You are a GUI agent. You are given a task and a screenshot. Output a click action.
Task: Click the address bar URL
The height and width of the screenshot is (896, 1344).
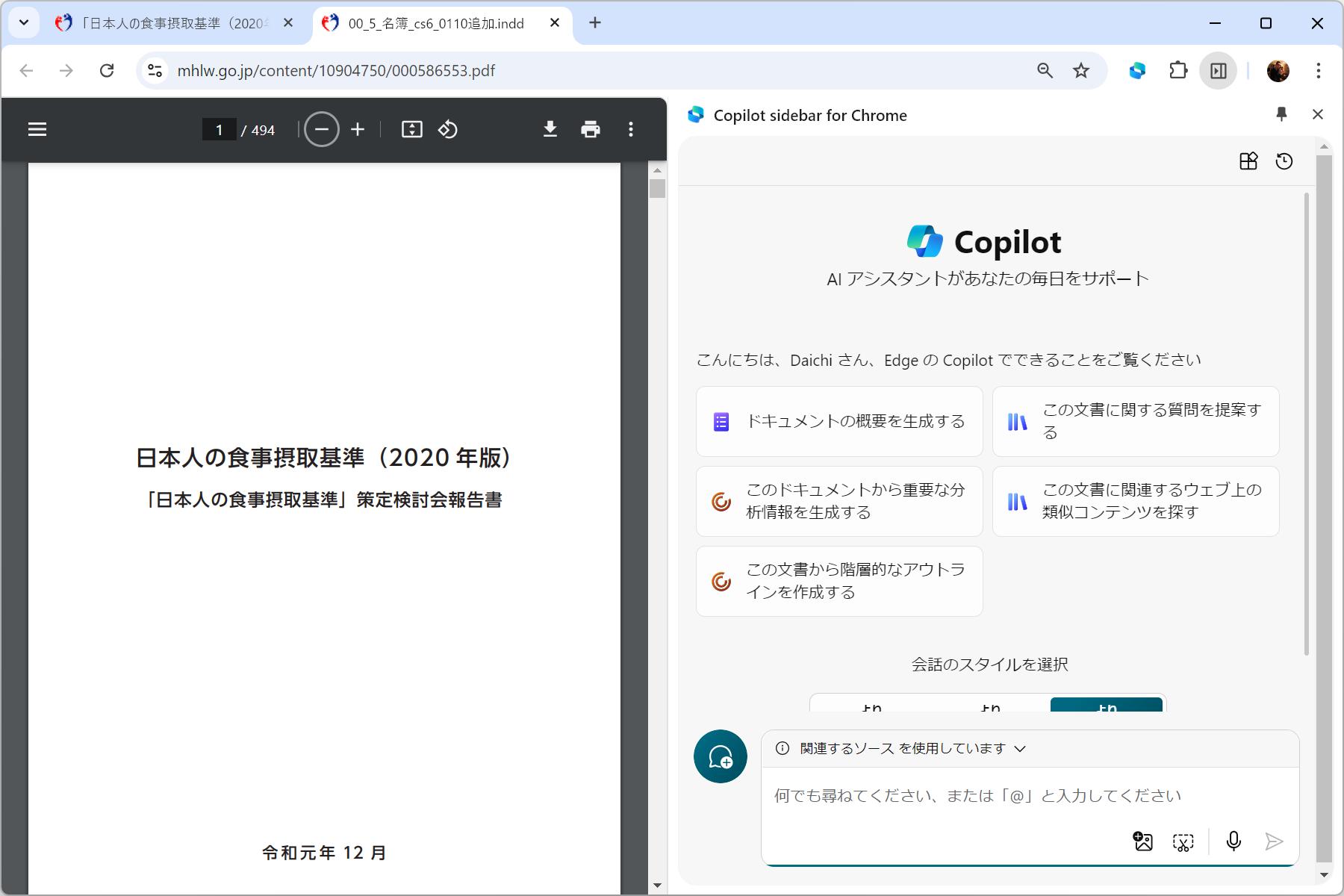point(336,70)
